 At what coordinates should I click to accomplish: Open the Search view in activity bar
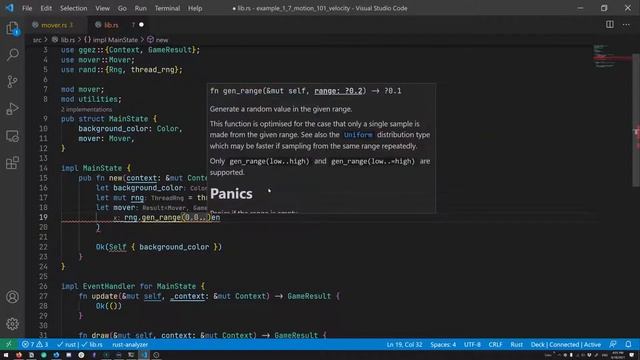12,54
